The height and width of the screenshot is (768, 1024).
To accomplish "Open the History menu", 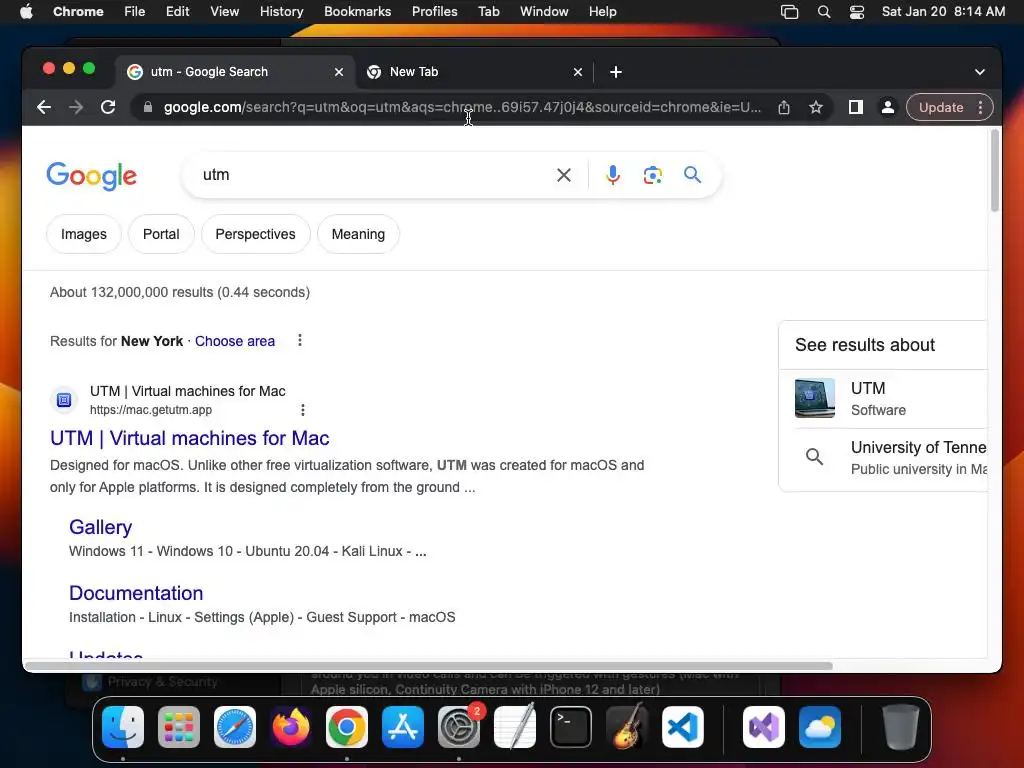I will [x=281, y=12].
